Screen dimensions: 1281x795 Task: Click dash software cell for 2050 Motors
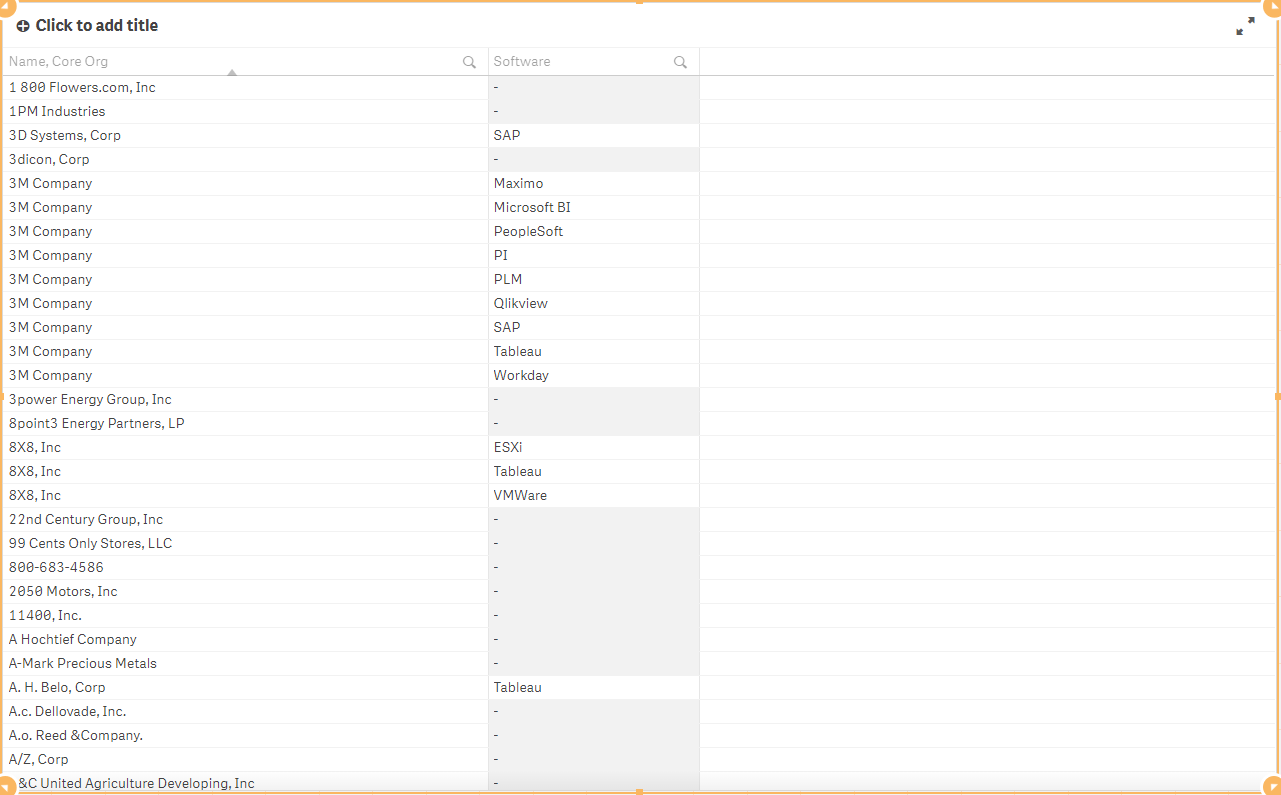[x=594, y=591]
